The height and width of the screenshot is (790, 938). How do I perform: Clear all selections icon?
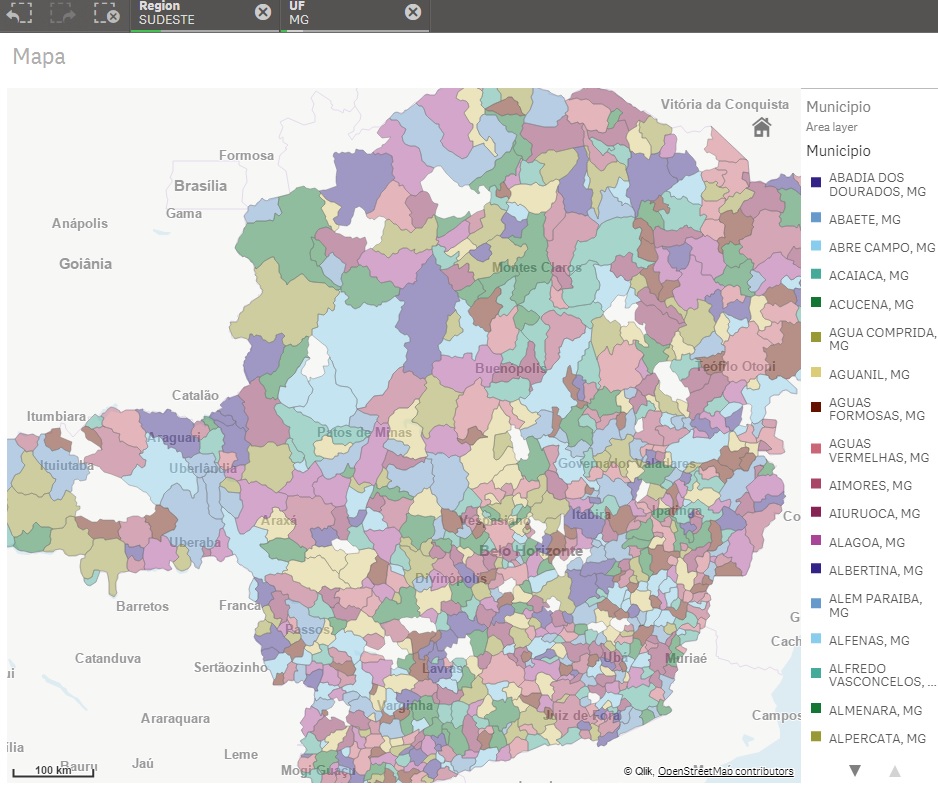pyautogui.click(x=106, y=13)
